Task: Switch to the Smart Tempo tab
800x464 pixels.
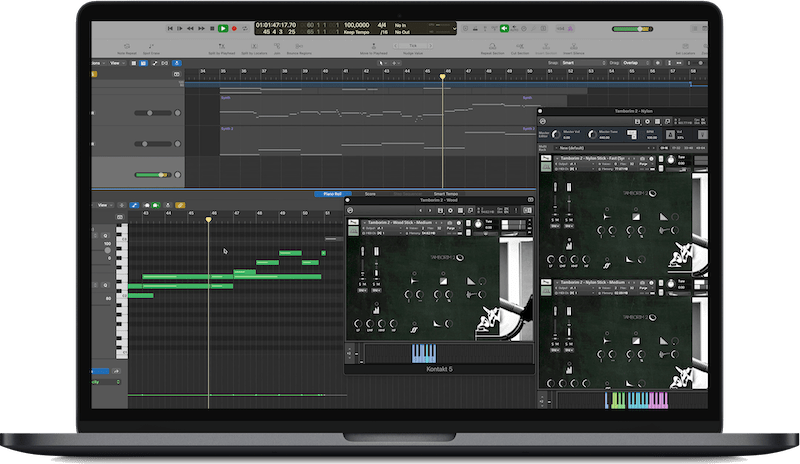Action: [445, 194]
